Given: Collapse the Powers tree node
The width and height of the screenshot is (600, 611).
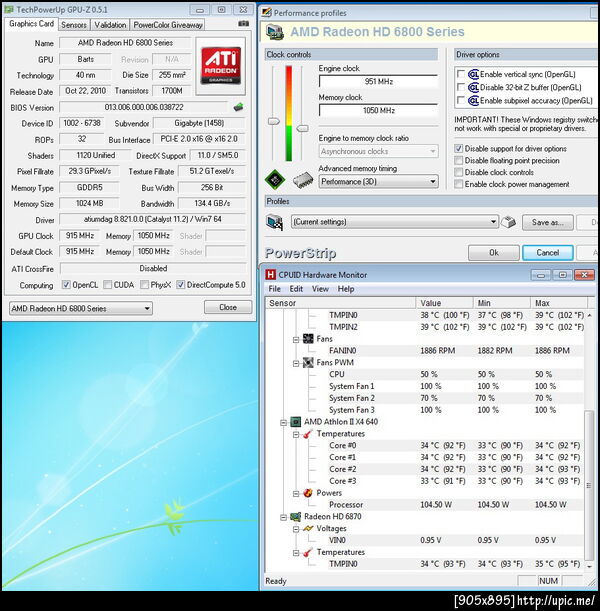Looking at the screenshot, I should 296,493.
